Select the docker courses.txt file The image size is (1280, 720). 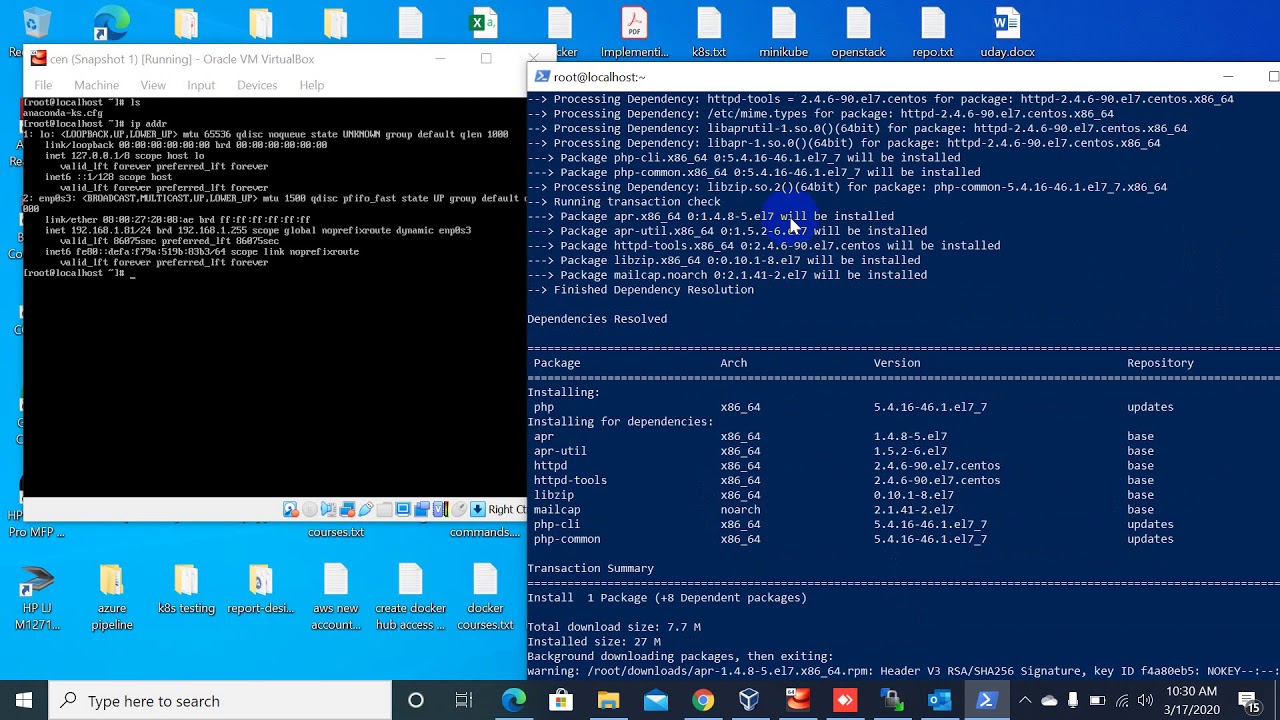[x=485, y=598]
